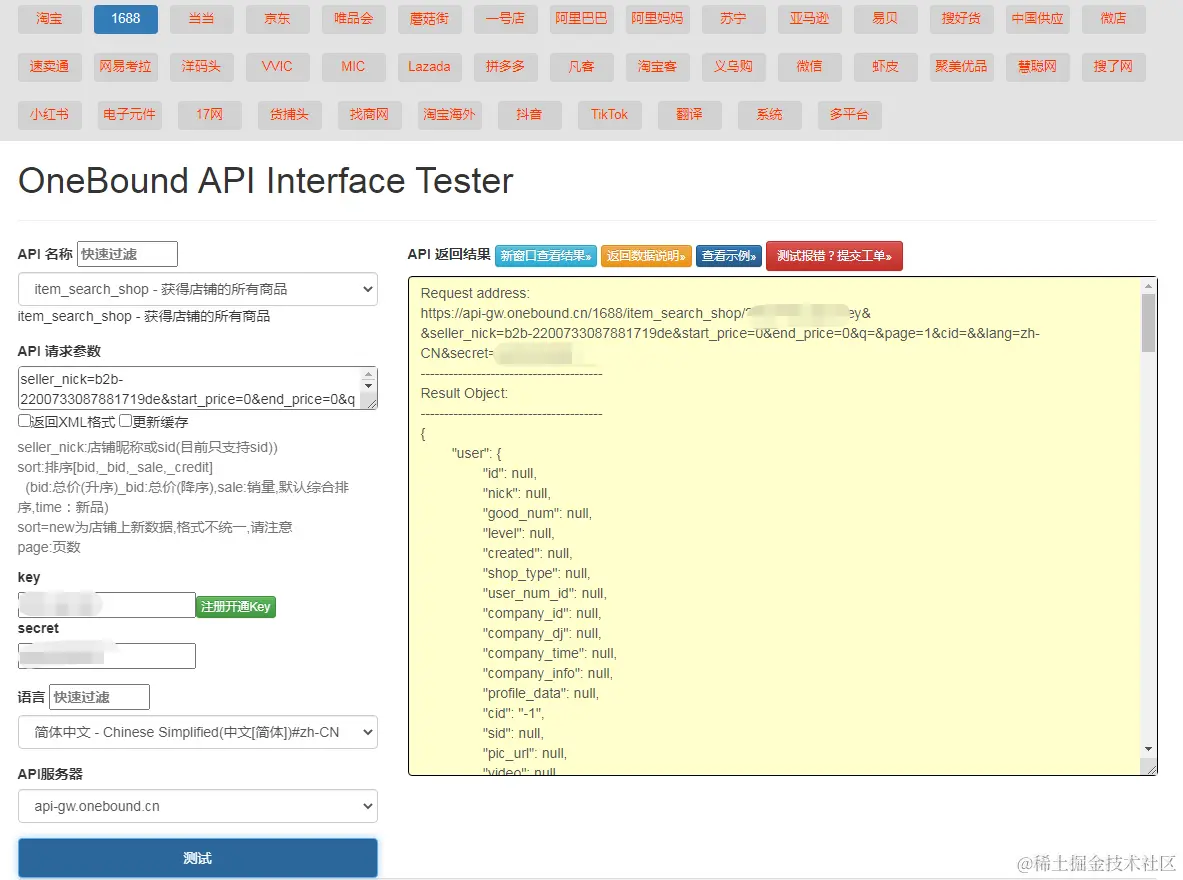Viewport: 1183px width, 880px height.
Task: Select the 苏宁 tab
Action: coord(733,19)
